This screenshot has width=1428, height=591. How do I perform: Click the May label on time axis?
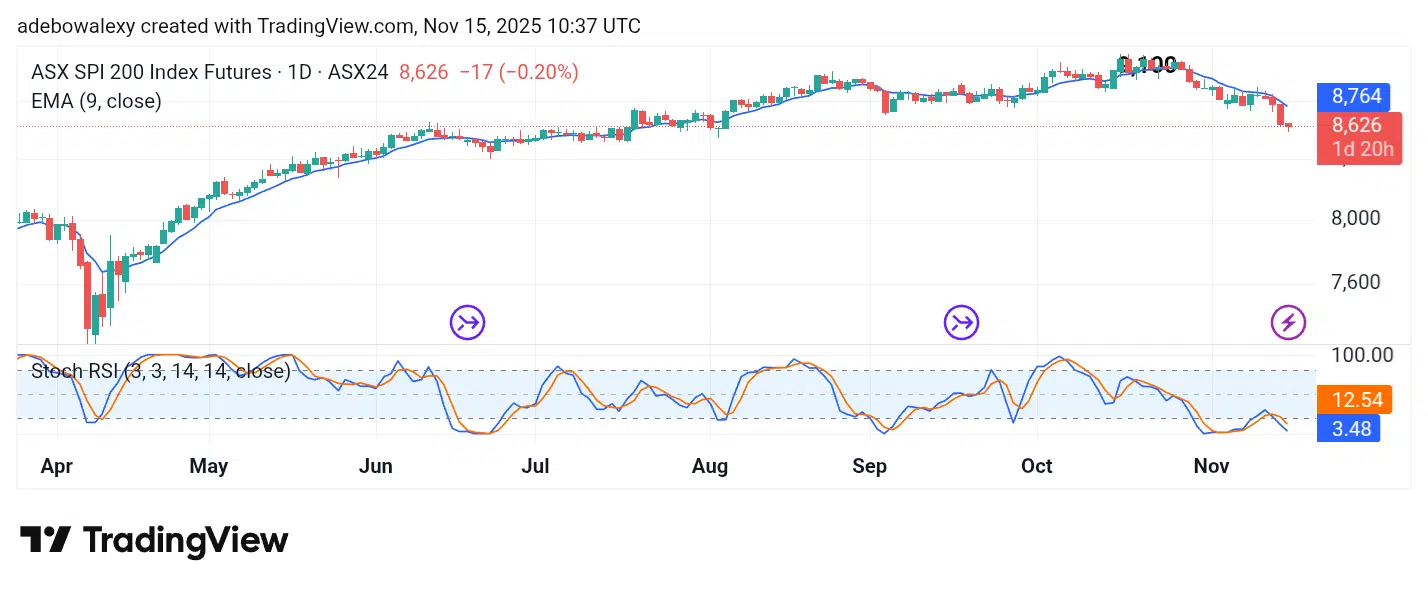[x=208, y=466]
